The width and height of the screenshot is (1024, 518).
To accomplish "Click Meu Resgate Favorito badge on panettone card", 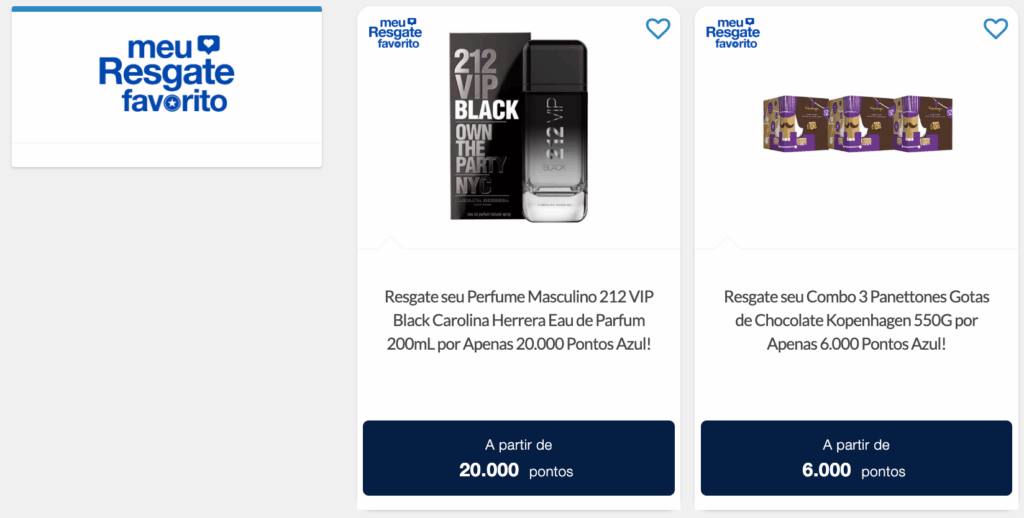I will click(732, 32).
